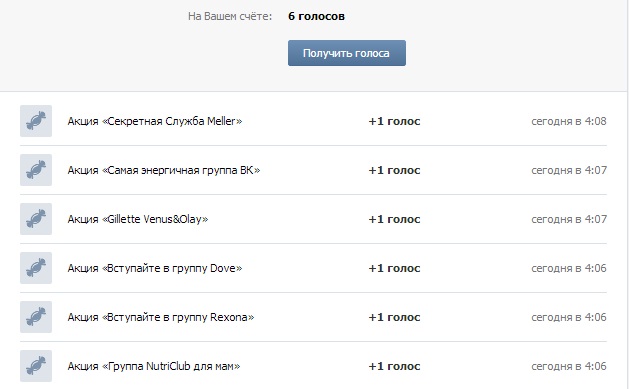The image size is (629, 389).
Task: Click candy icon beside «Вступайте в группу Rexona»
Action: click(36, 317)
